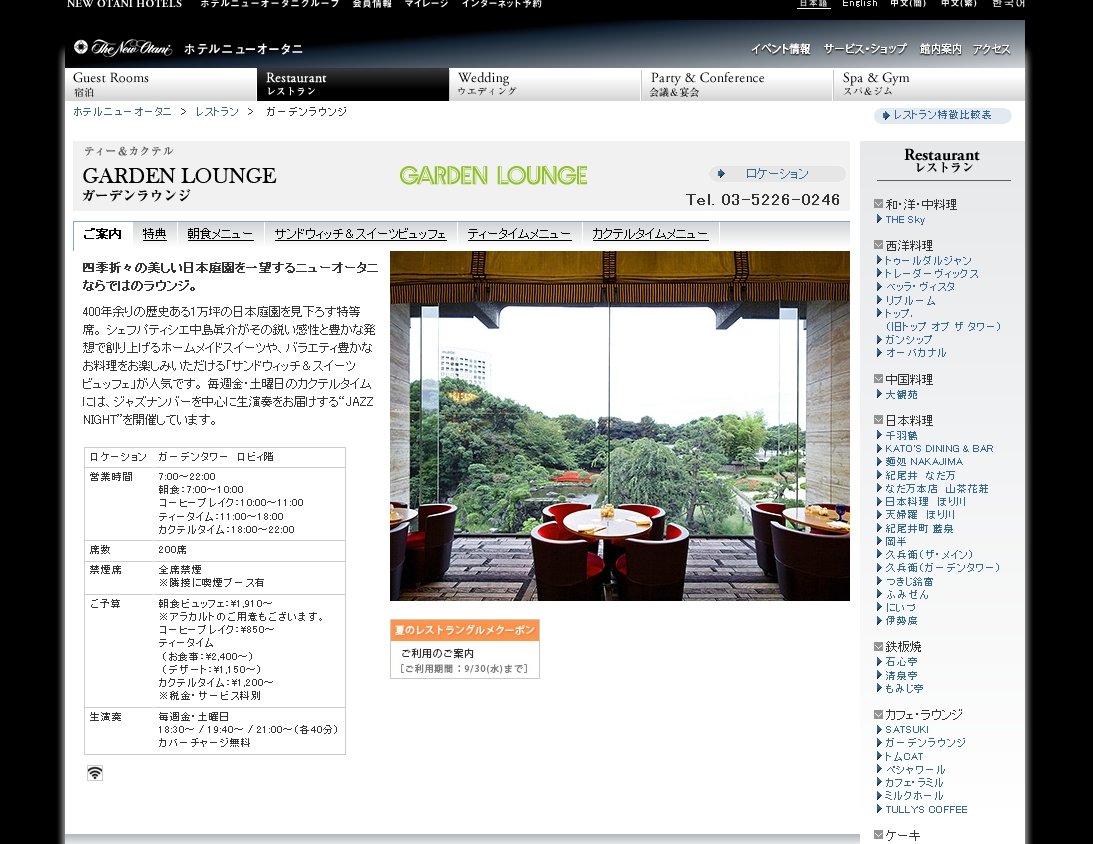Click telephone number 03-5226-0246
Viewport: 1093px width, 844px height.
tap(781, 200)
